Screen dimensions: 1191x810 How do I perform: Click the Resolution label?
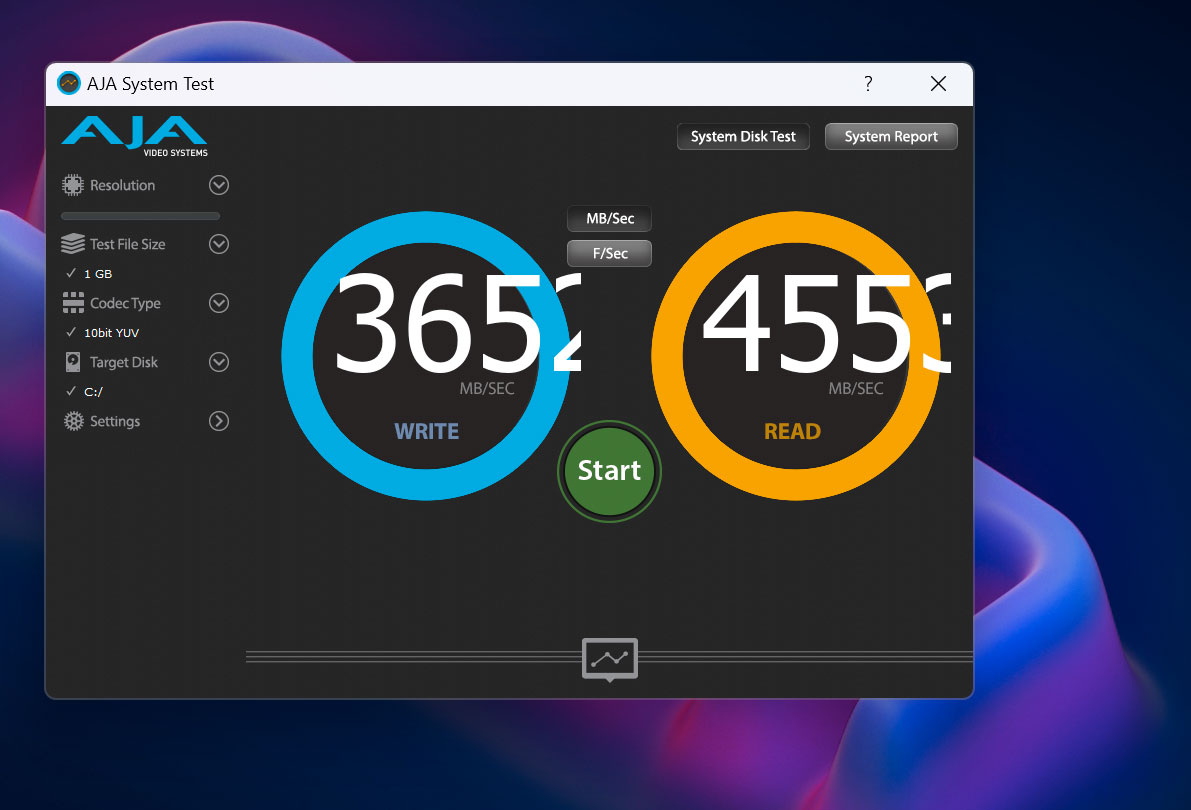coord(122,185)
